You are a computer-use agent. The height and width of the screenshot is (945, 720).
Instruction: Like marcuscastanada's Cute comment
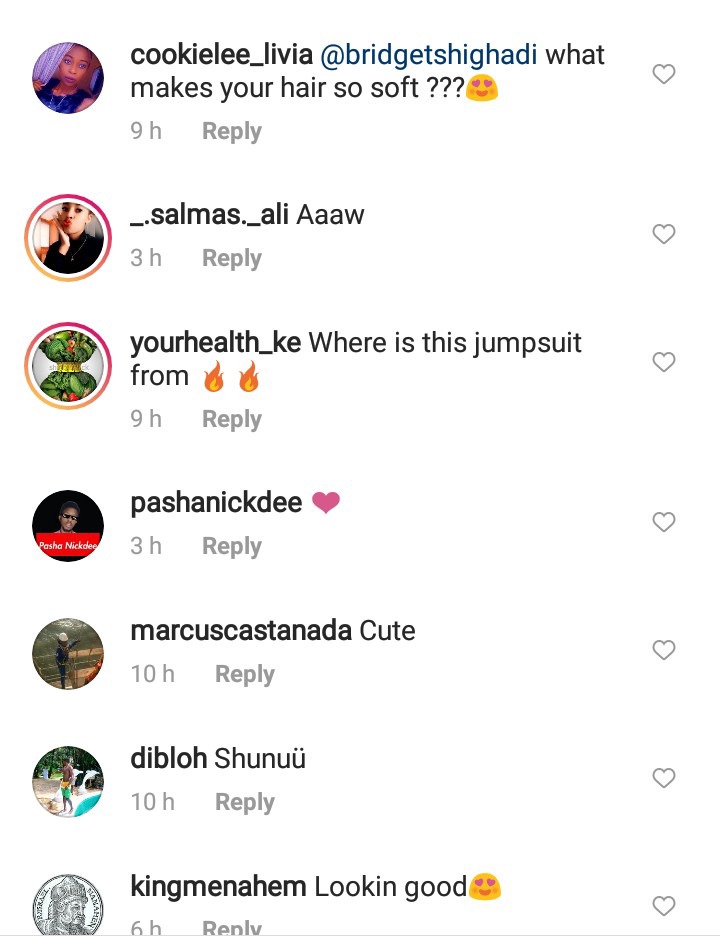[663, 650]
